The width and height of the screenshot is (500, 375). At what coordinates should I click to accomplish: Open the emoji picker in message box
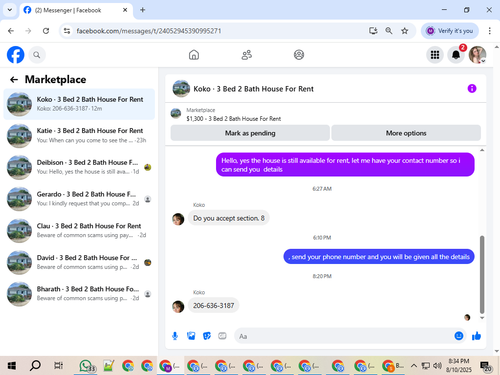pos(459,336)
